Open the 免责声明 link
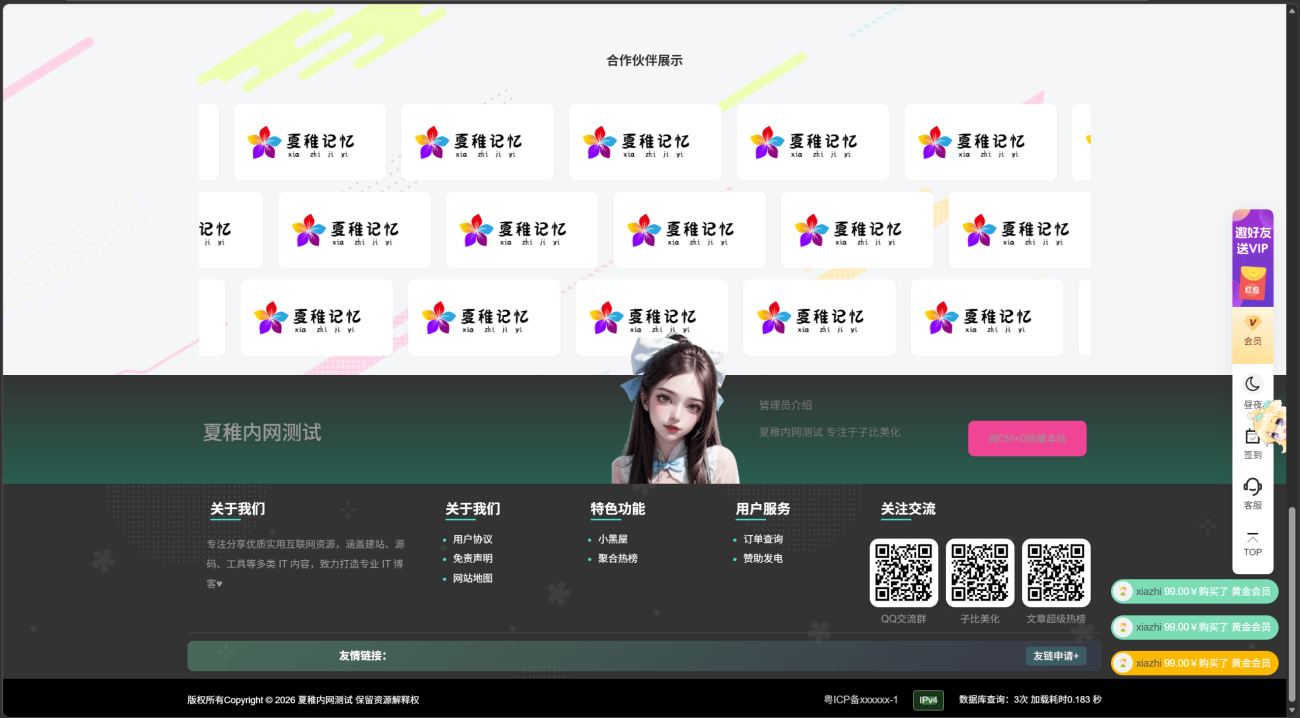 [x=472, y=559]
